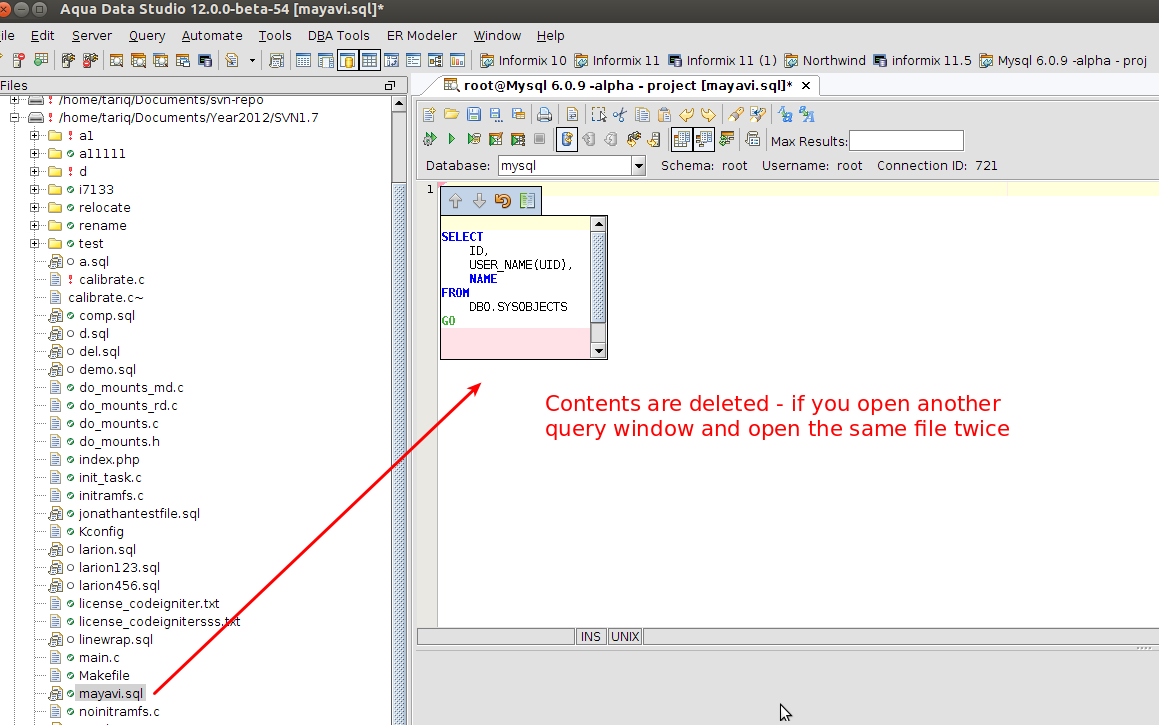The height and width of the screenshot is (725, 1159).
Task: Expand the relocate folder
Action: point(34,208)
